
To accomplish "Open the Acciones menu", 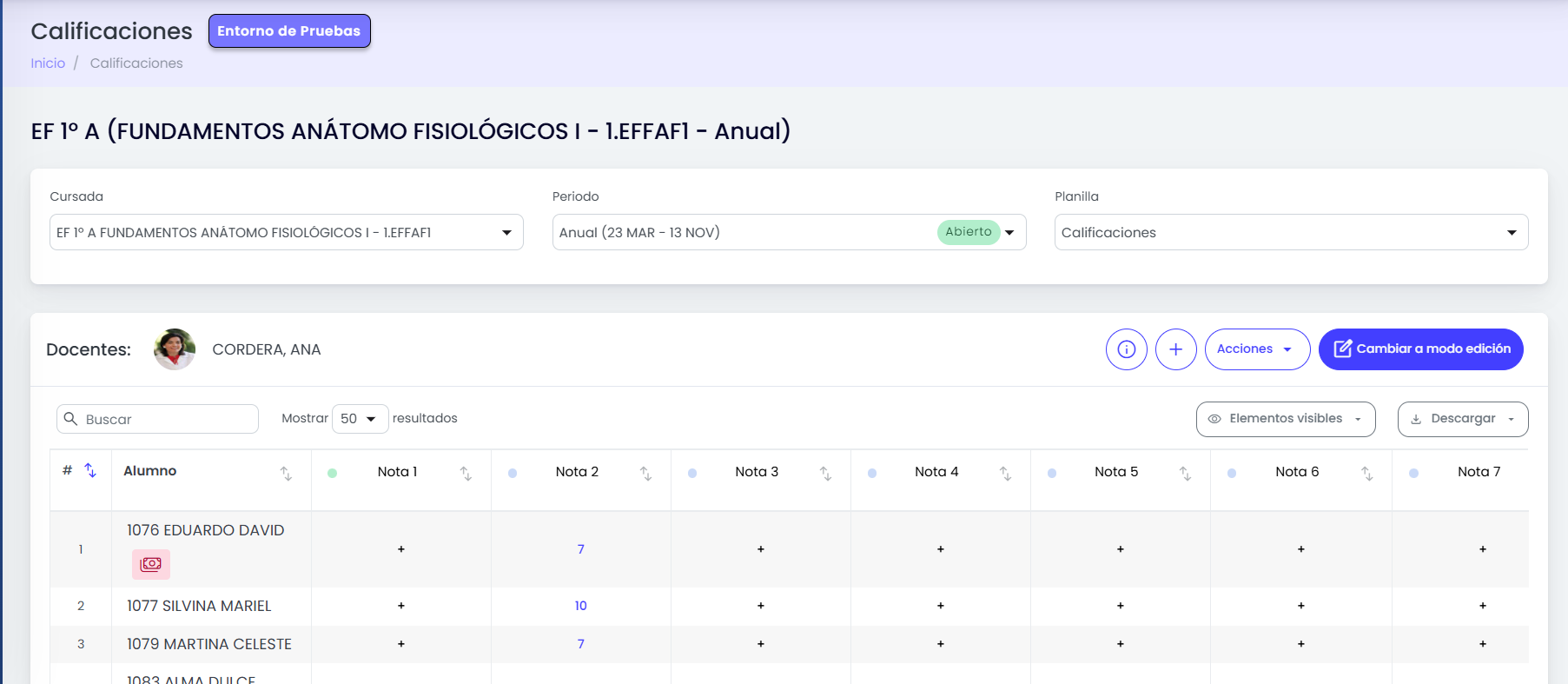I will [1257, 349].
